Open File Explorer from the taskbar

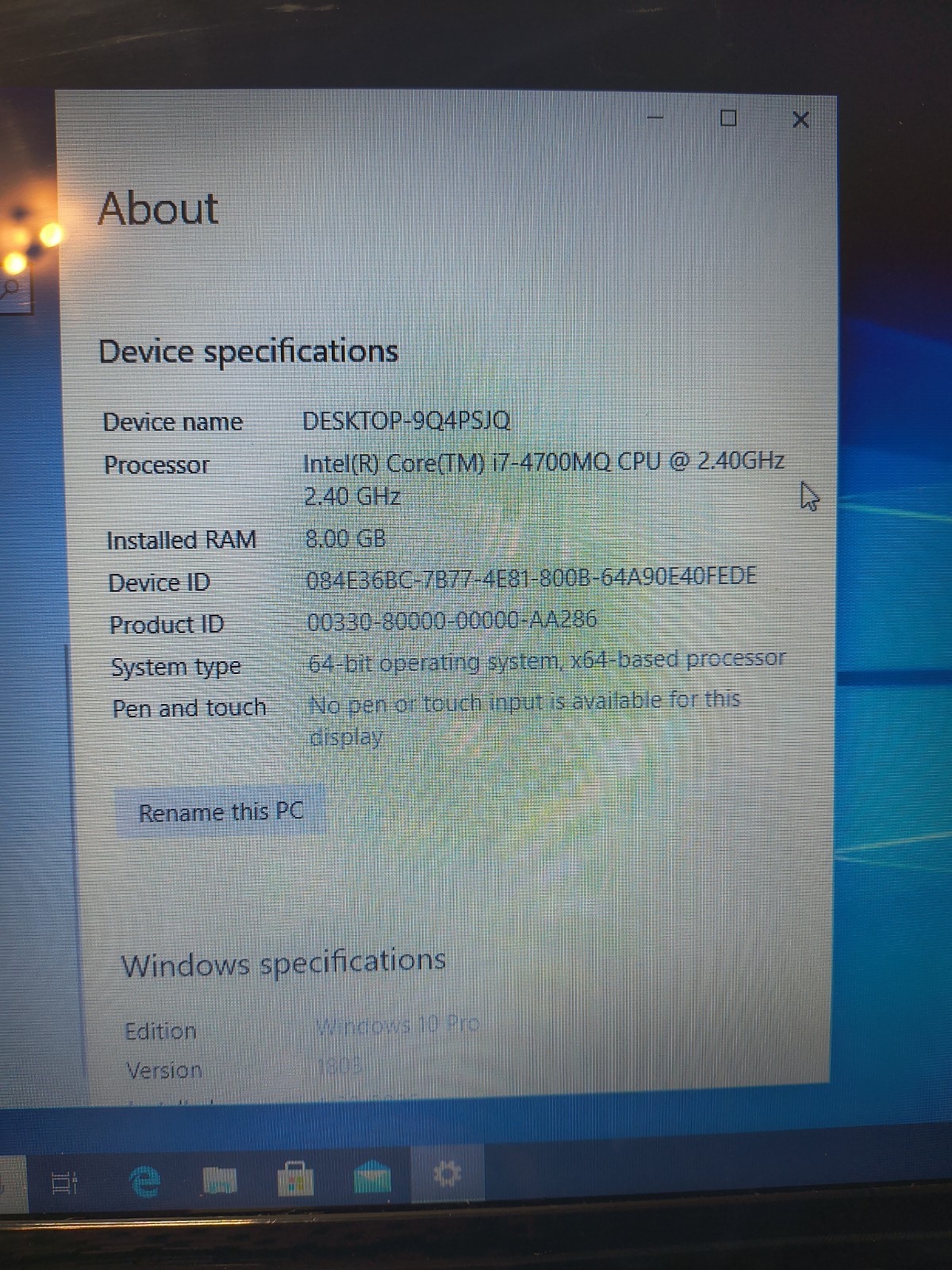pyautogui.click(x=220, y=1180)
